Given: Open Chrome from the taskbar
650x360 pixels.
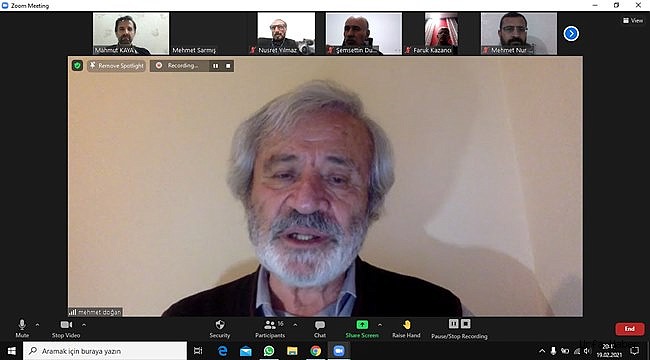Looking at the screenshot, I should pyautogui.click(x=315, y=351).
